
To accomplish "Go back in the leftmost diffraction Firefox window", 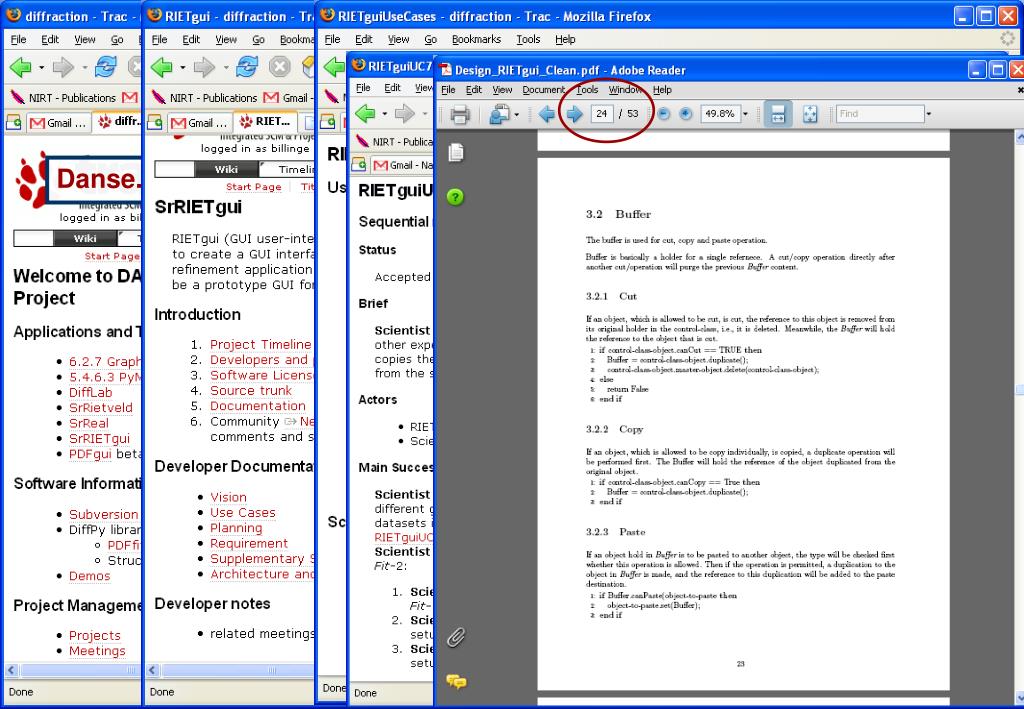I will 20,67.
